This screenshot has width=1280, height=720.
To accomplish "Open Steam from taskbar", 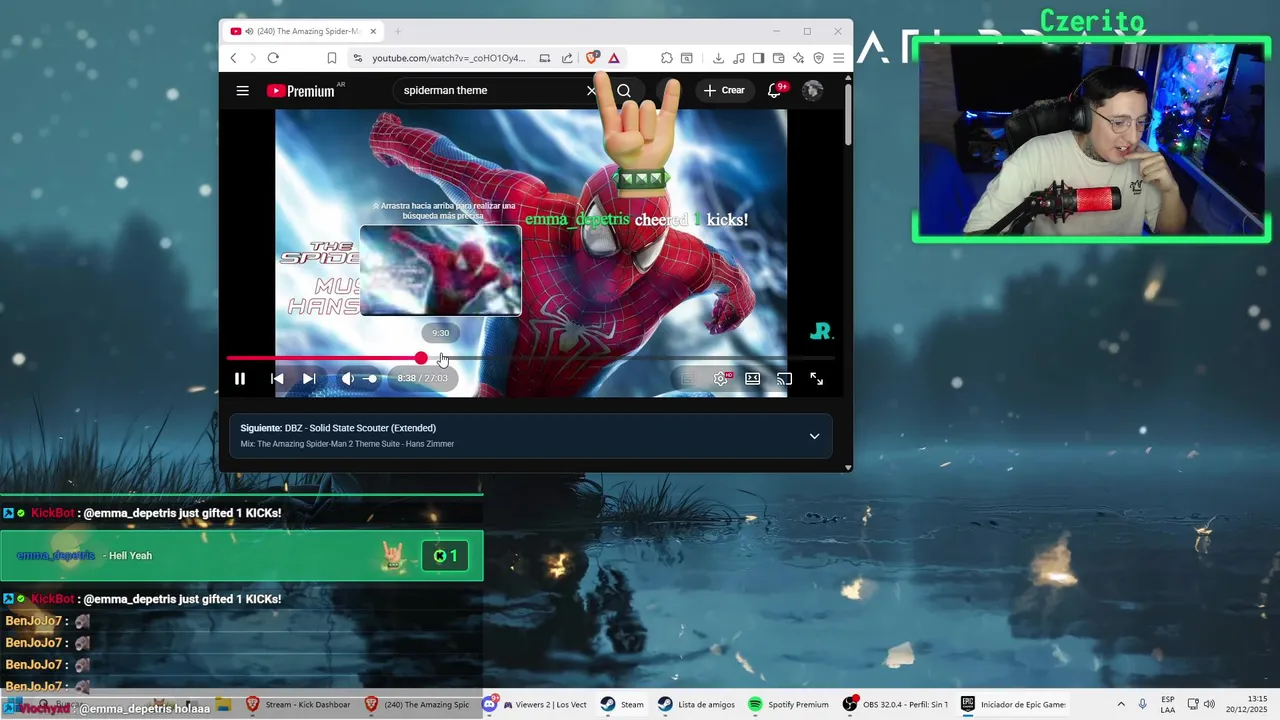I will (622, 704).
